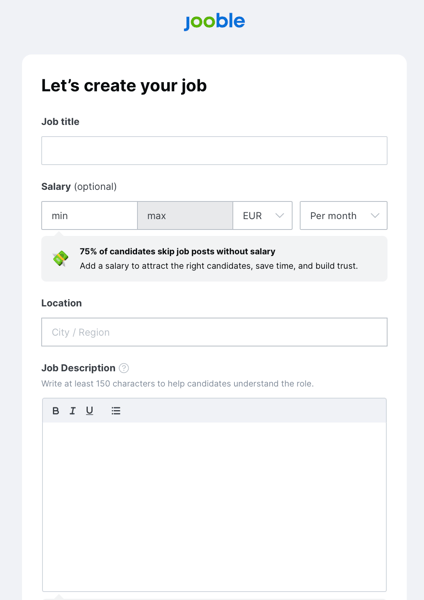Image resolution: width=424 pixels, height=600 pixels.
Task: Click the Jooble logo
Action: pyautogui.click(x=214, y=22)
